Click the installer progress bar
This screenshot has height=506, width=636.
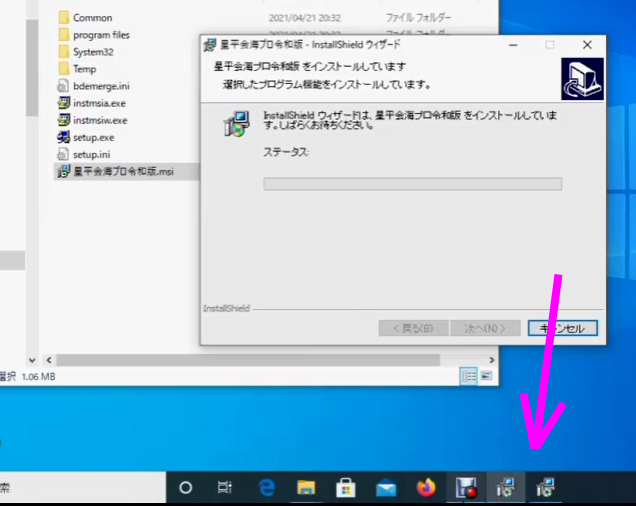413,184
